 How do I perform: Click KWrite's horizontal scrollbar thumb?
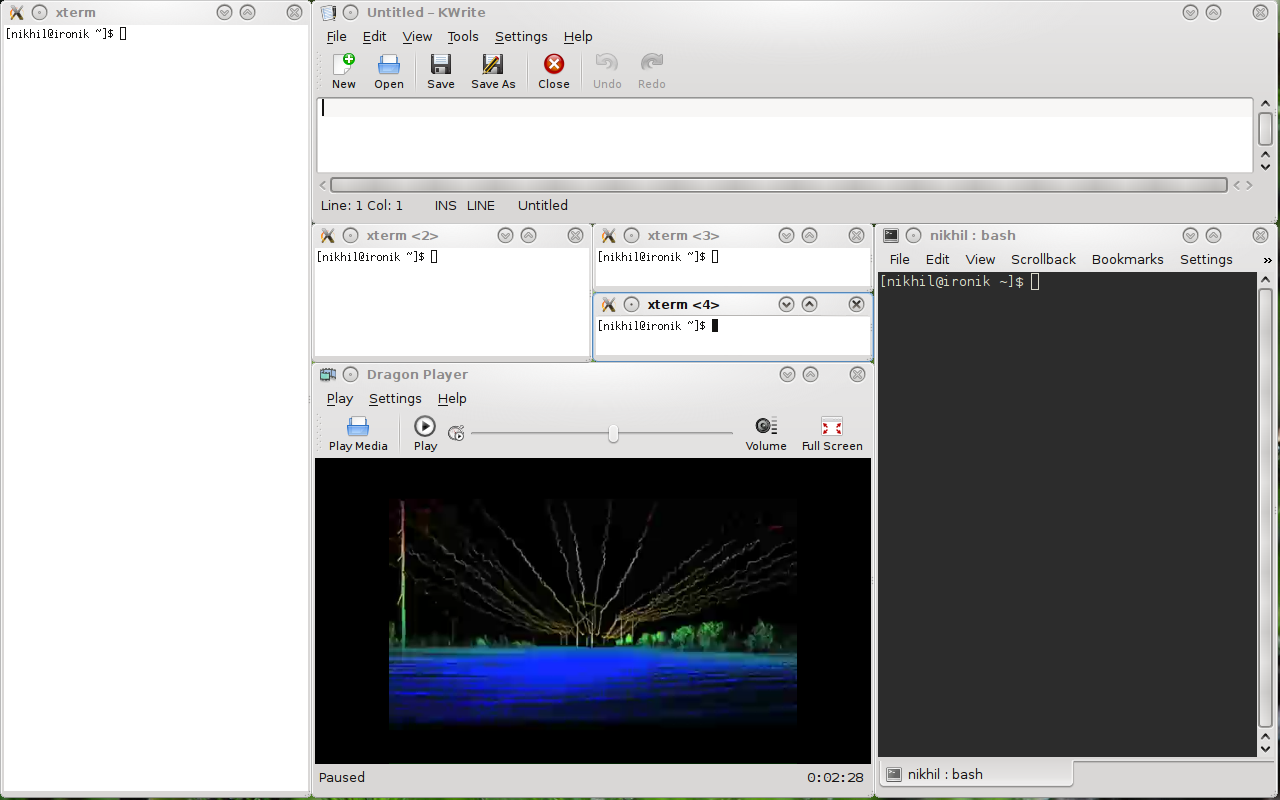[x=779, y=185]
